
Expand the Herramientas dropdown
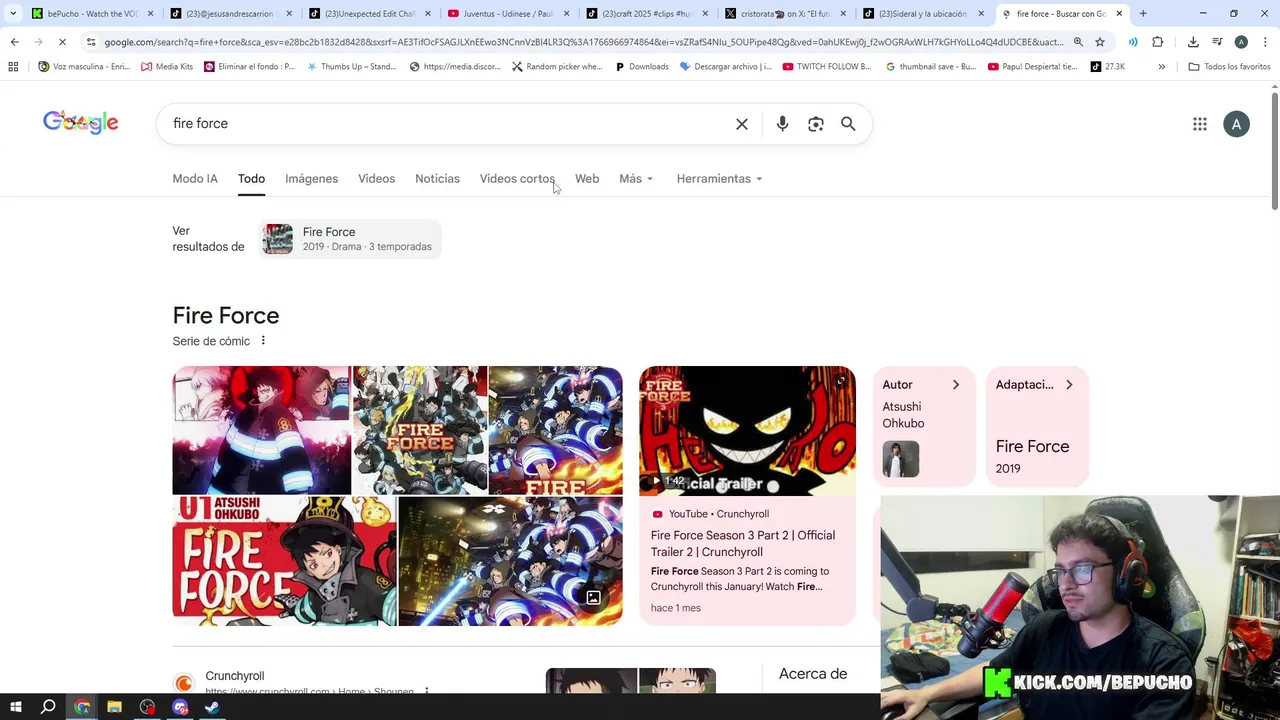pyautogui.click(x=719, y=179)
